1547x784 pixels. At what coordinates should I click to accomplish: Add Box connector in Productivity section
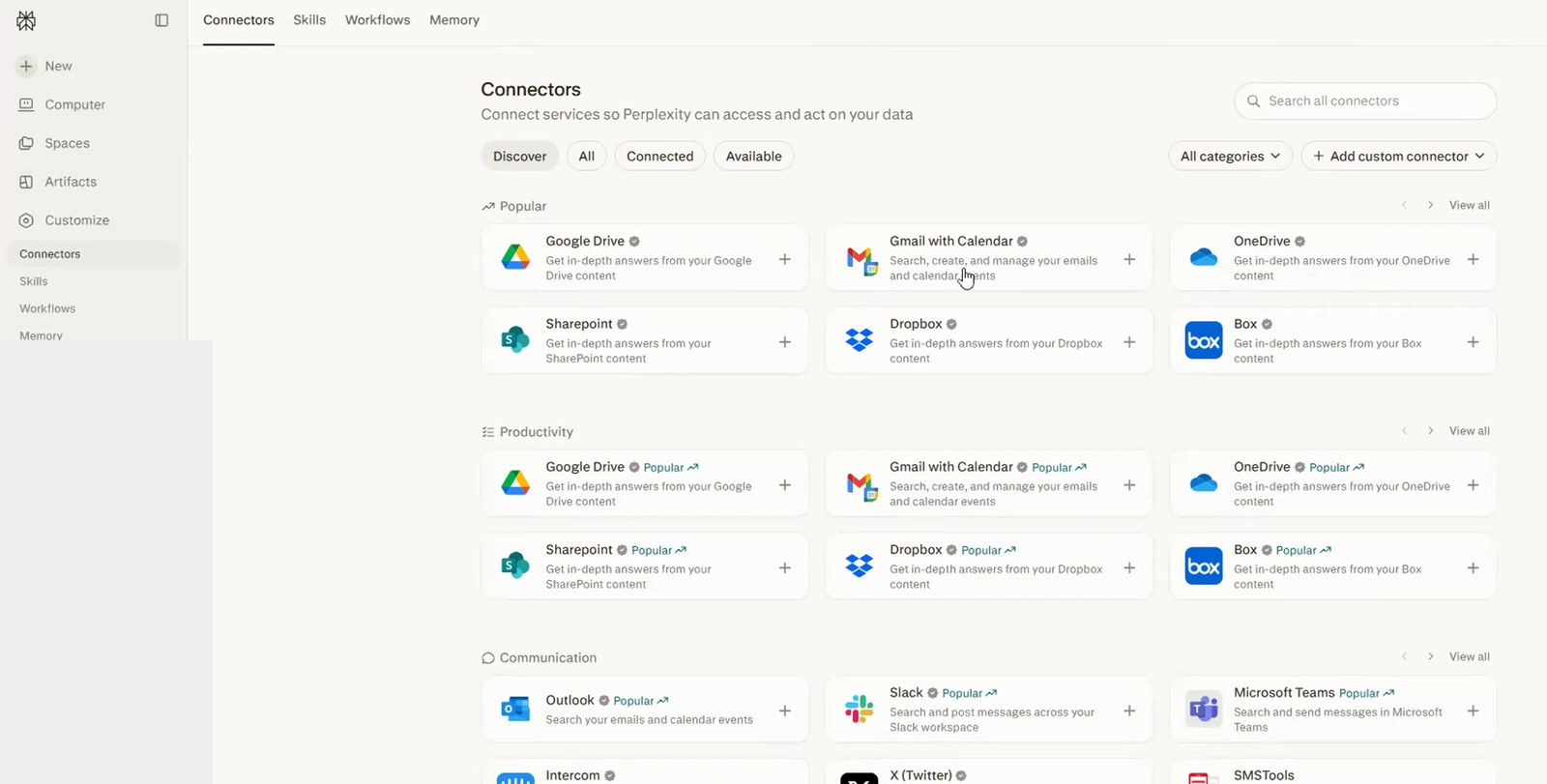click(1474, 567)
